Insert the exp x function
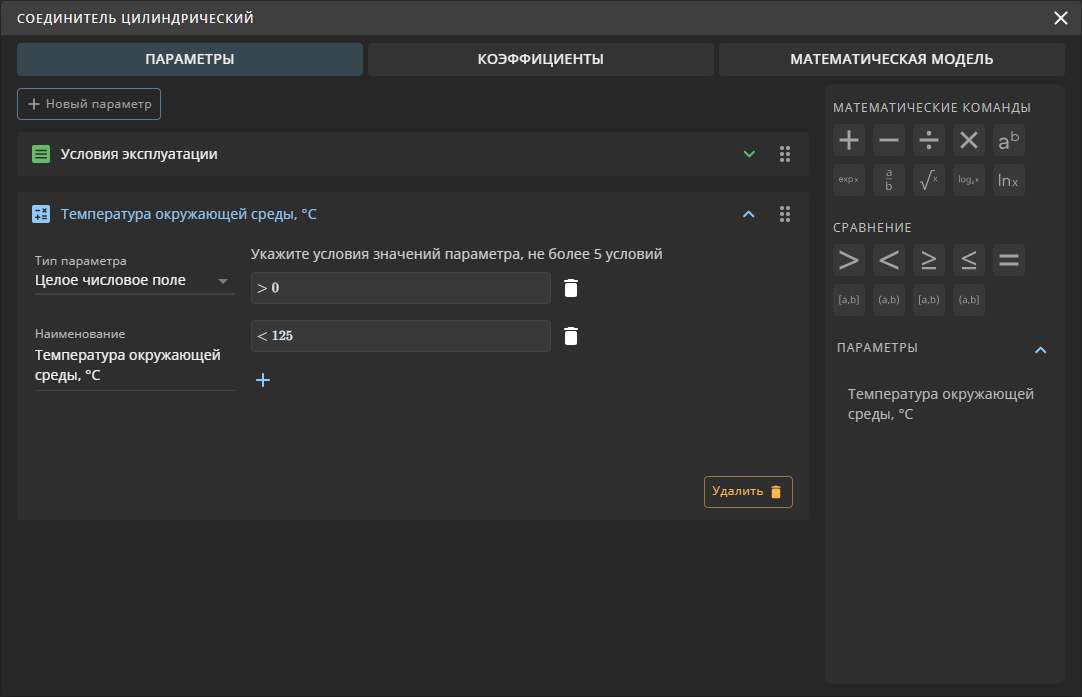The image size is (1082, 697). 849,180
